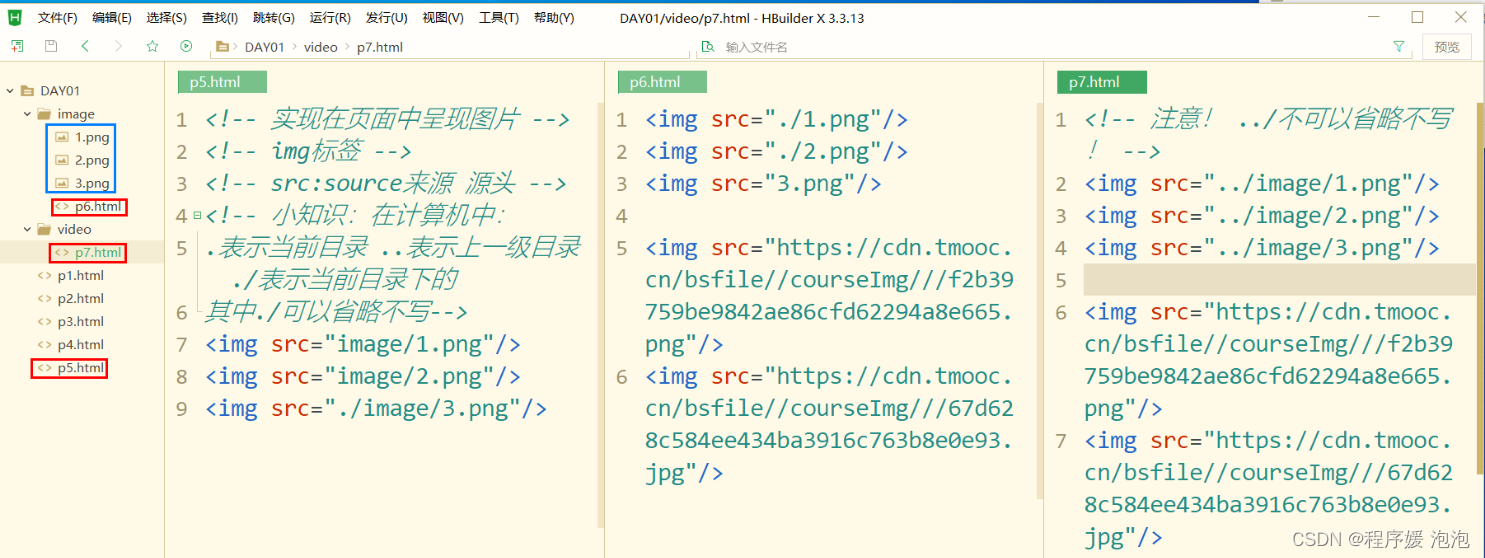Switch to the p6.html editor tab
Viewport: 1485px width, 558px height.
(662, 83)
